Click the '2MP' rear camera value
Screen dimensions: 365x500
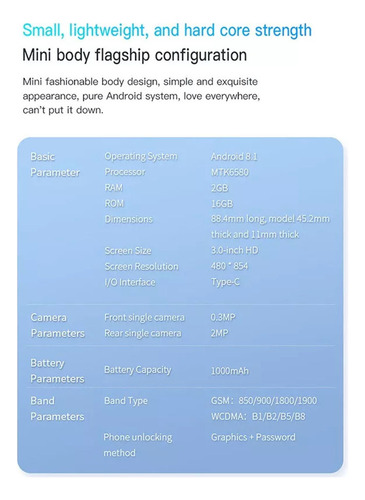tap(219, 333)
